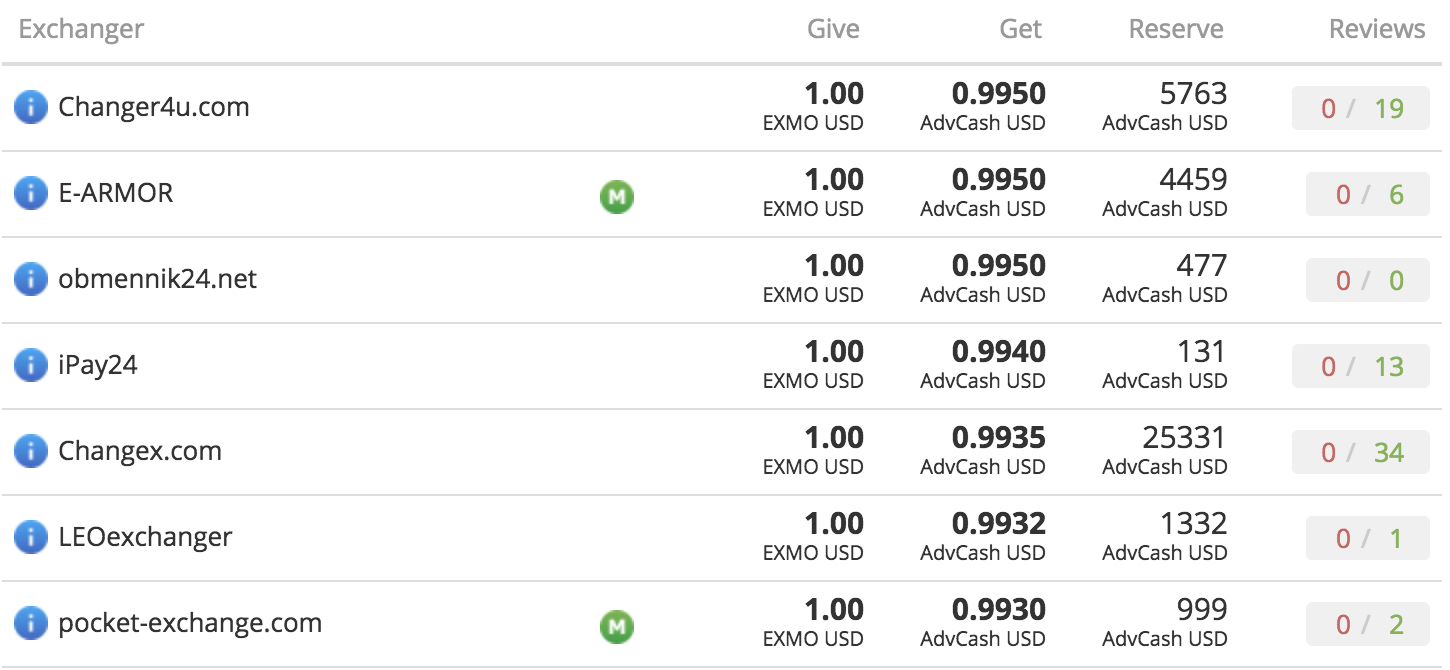Open the Changer4u.com exchanger link

point(154,107)
